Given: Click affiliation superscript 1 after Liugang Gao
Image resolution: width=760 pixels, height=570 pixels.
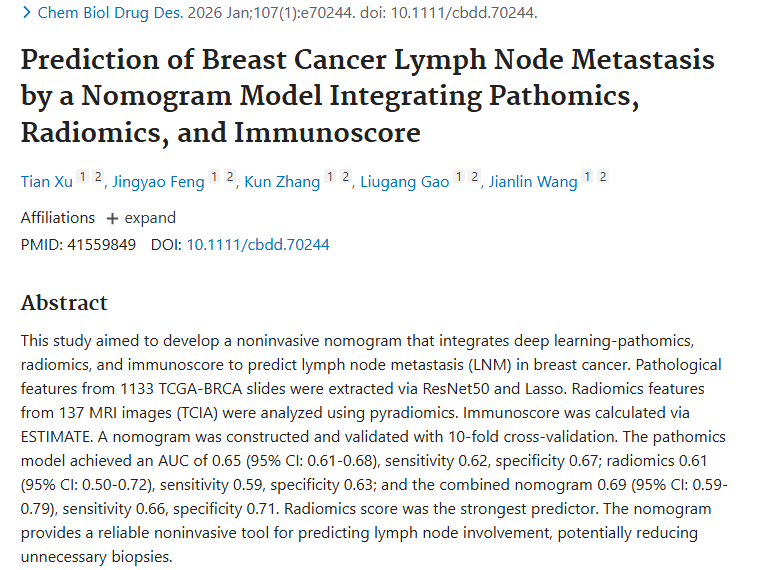Looking at the screenshot, I should coord(459,177).
